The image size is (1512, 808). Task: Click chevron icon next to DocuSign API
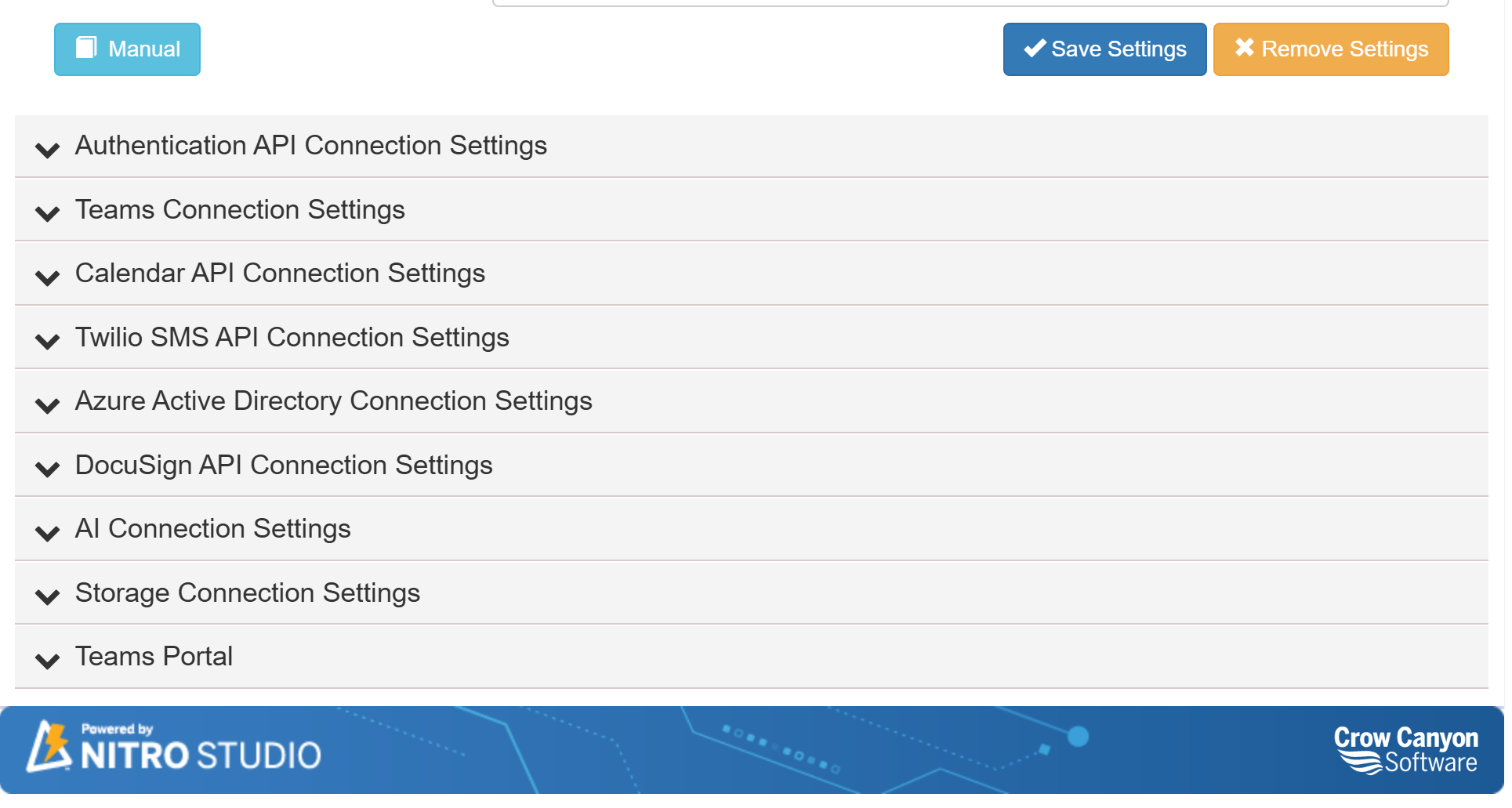(48, 469)
